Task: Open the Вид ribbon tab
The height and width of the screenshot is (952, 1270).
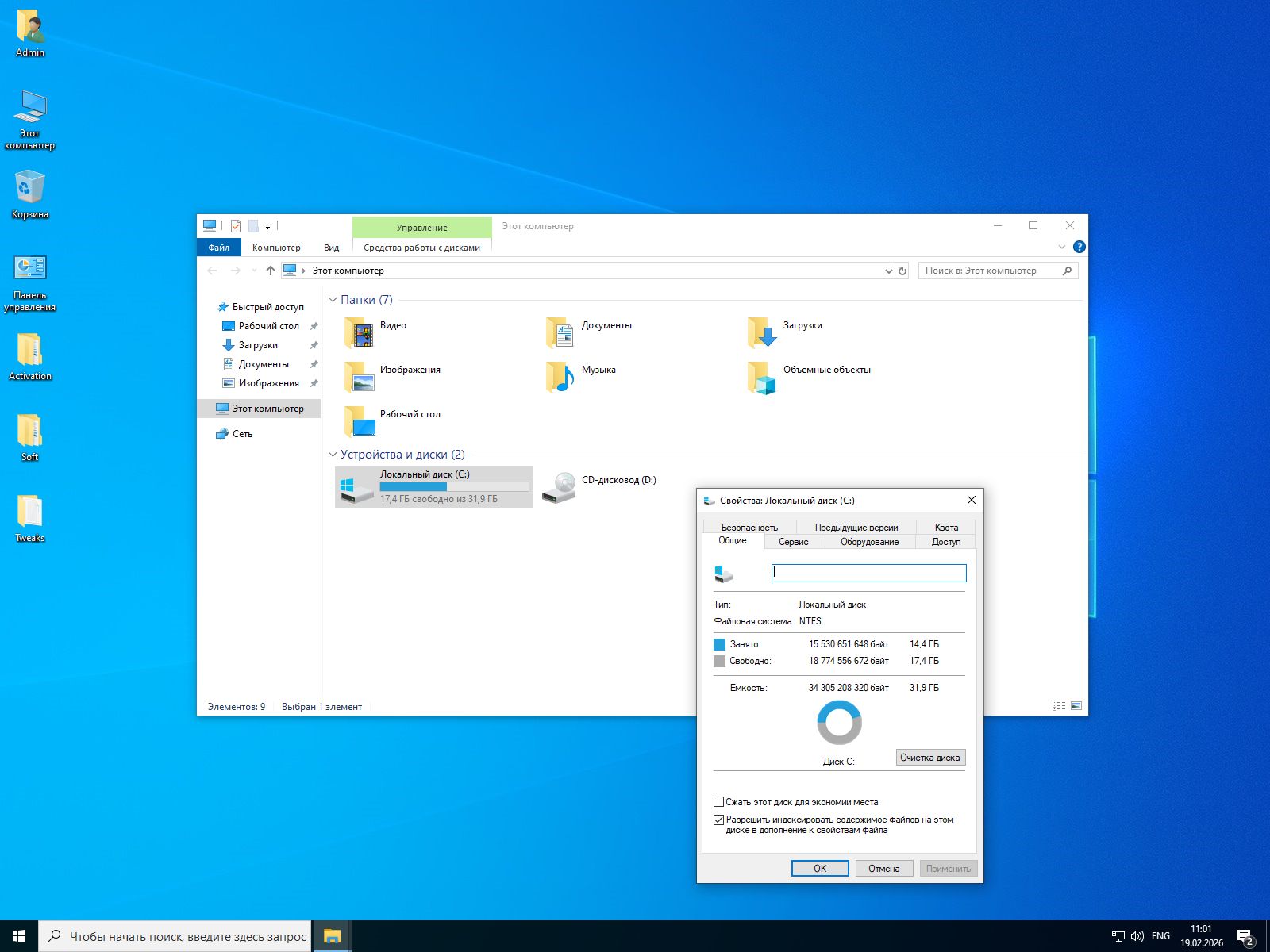Action: click(331, 248)
